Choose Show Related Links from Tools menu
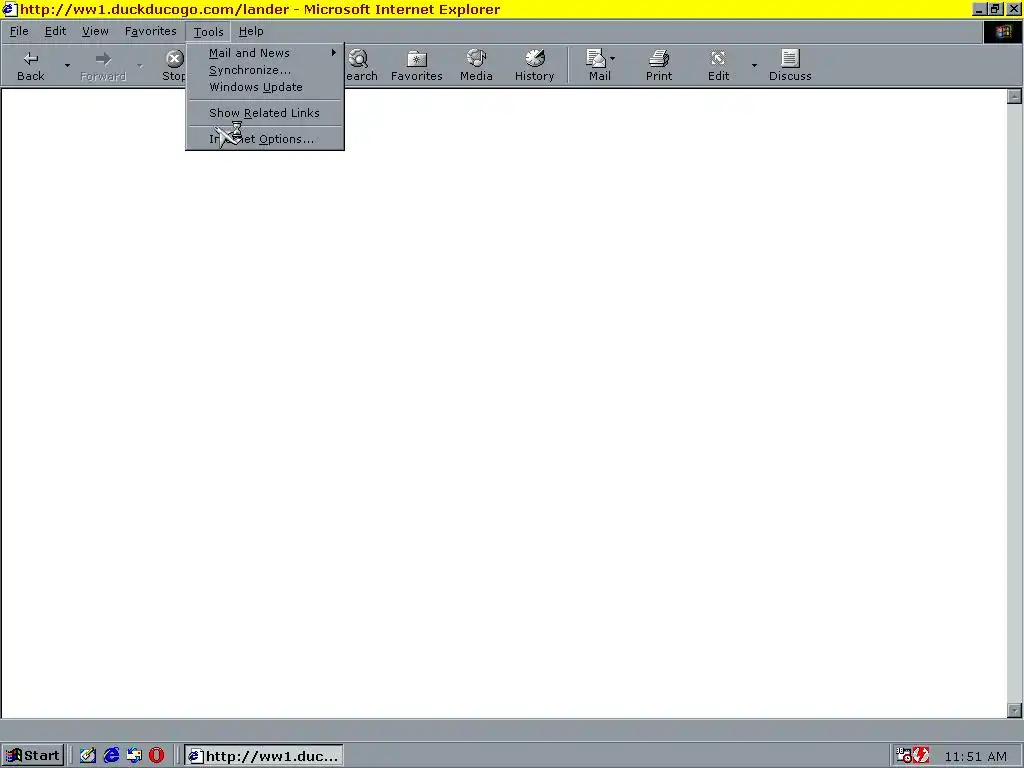This screenshot has height=768, width=1024. click(x=265, y=113)
